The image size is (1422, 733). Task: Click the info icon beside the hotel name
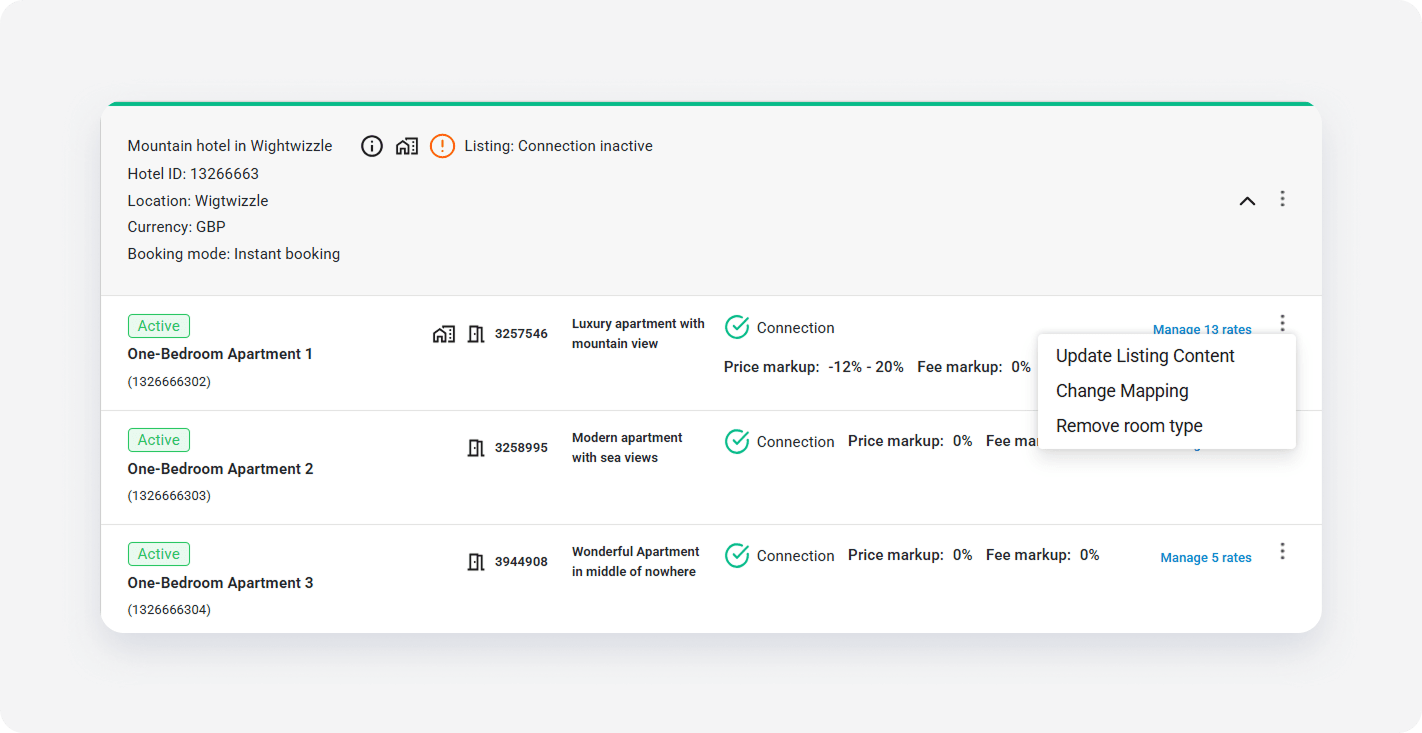(x=372, y=146)
